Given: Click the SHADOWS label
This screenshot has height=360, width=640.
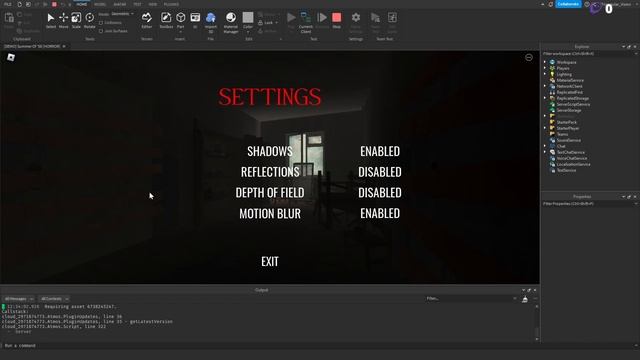Looking at the screenshot, I should click(270, 151).
